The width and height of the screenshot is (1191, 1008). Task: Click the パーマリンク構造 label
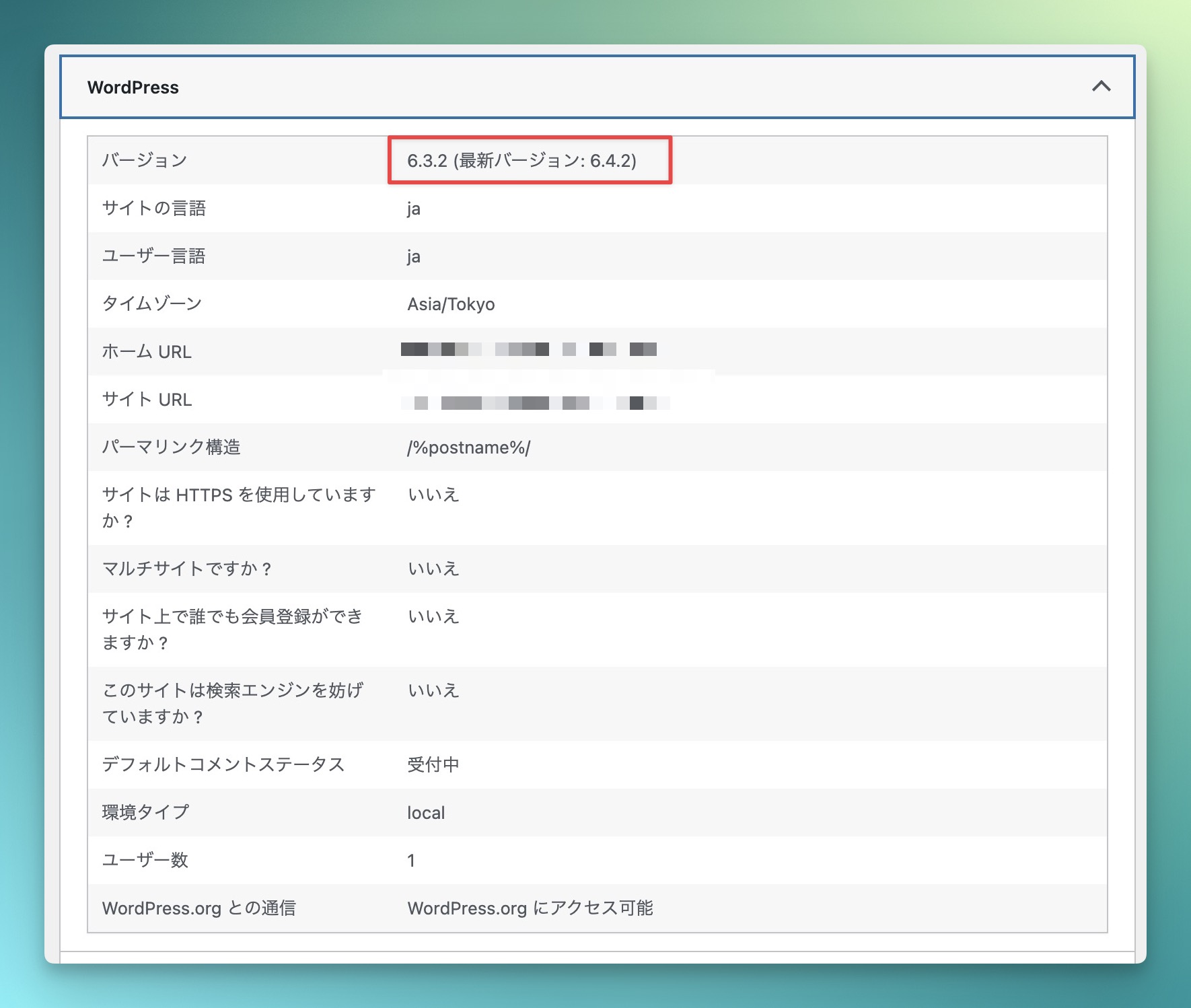(x=171, y=447)
